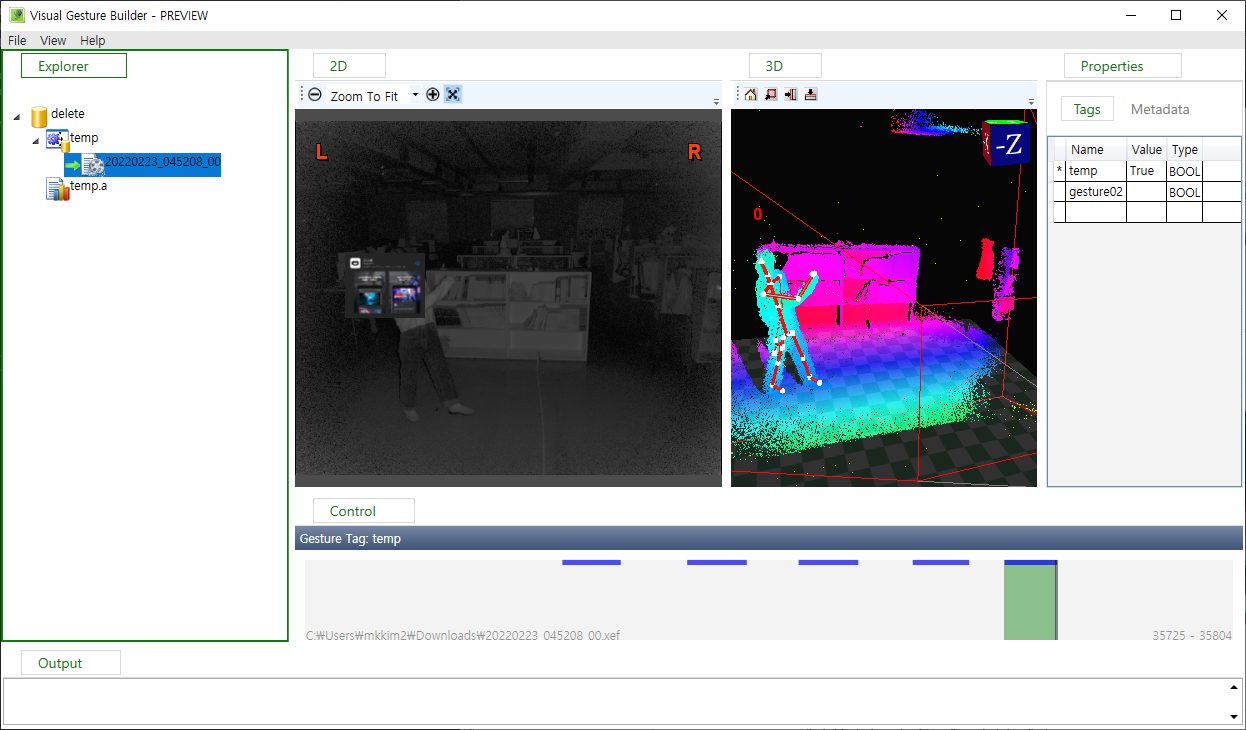Open the Help menu
This screenshot has height=730, width=1246.
[x=93, y=41]
